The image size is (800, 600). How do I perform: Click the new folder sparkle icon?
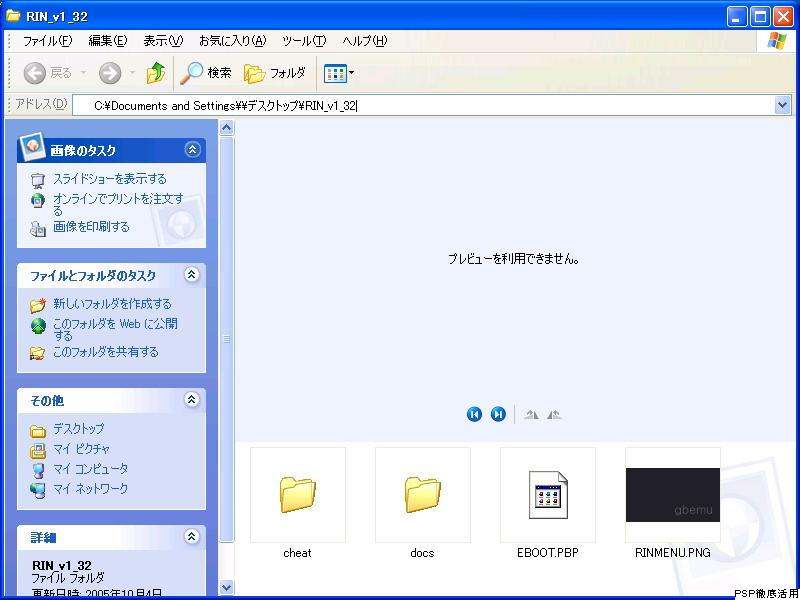coord(38,305)
